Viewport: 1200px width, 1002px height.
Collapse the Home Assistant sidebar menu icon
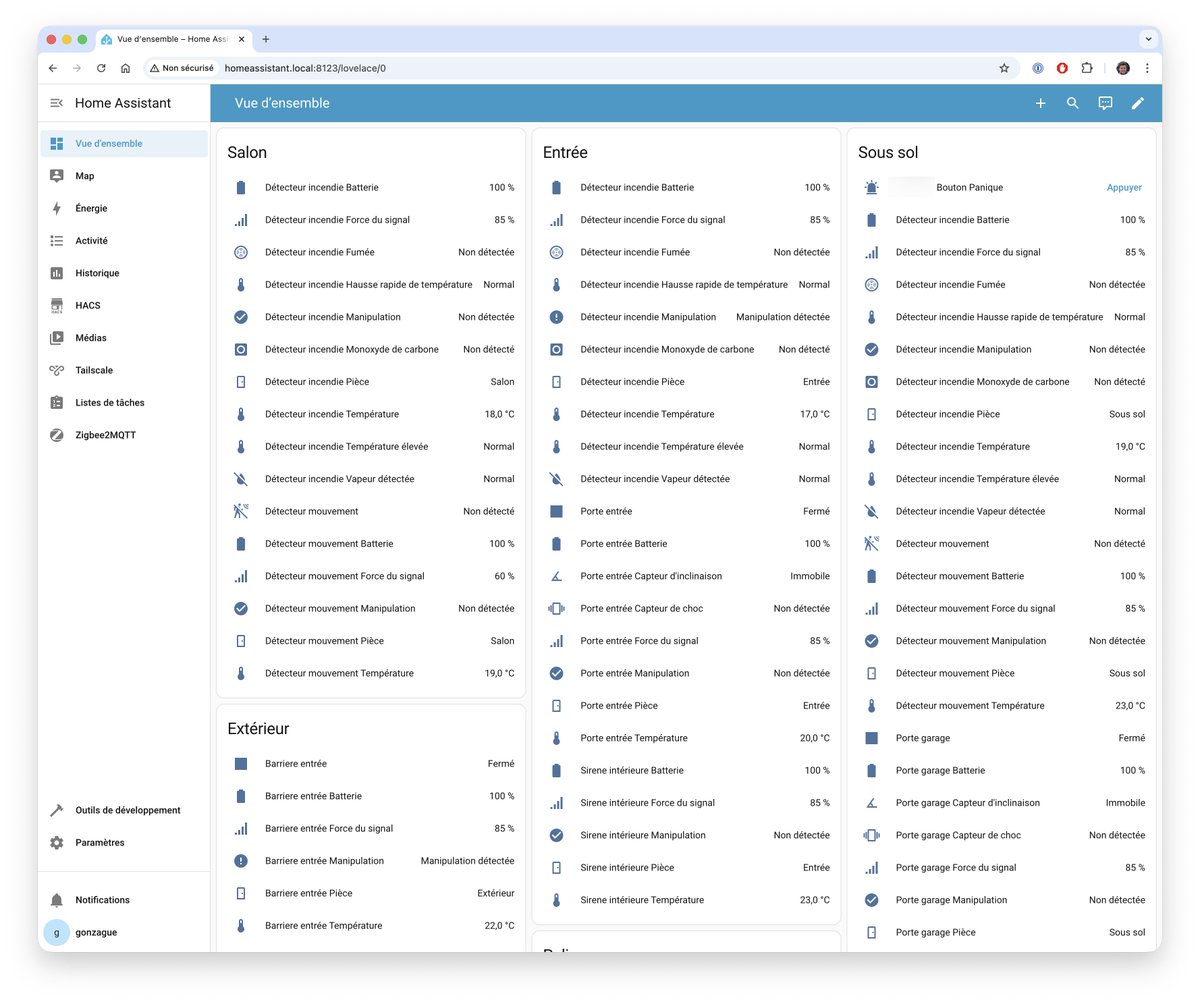(56, 103)
